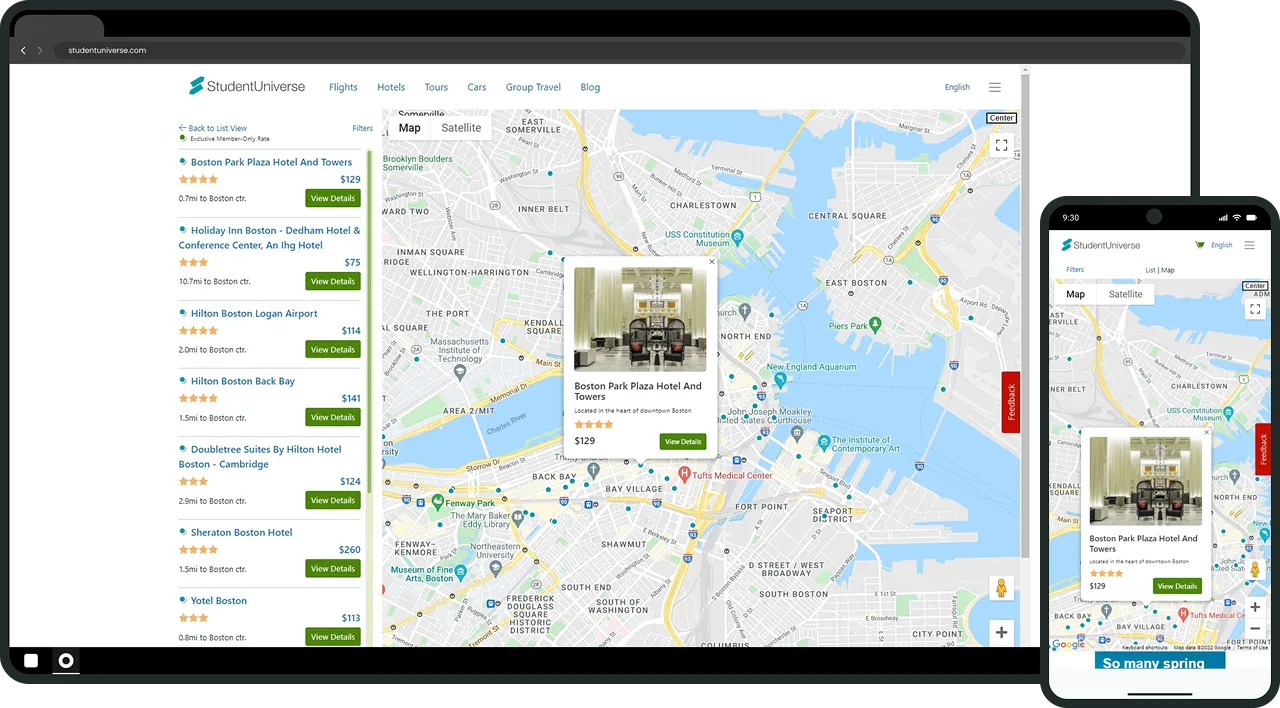Click the Feedback tab on desktop page
Image resolution: width=1280 pixels, height=708 pixels.
(1011, 402)
